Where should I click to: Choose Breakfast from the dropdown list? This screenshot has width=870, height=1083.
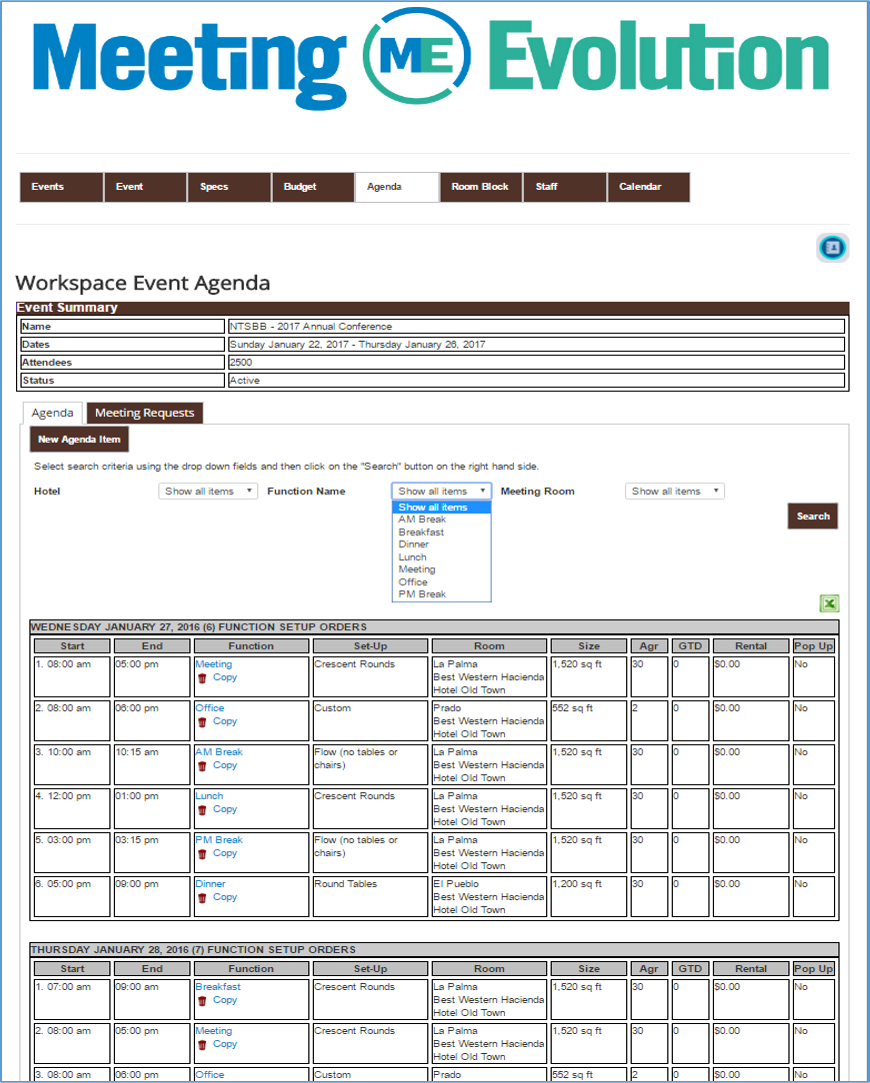(x=421, y=532)
